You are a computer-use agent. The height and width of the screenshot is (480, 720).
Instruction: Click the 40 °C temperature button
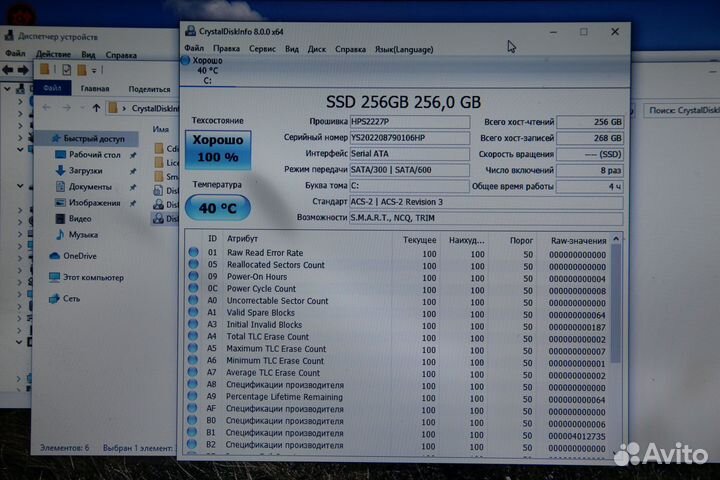218,208
